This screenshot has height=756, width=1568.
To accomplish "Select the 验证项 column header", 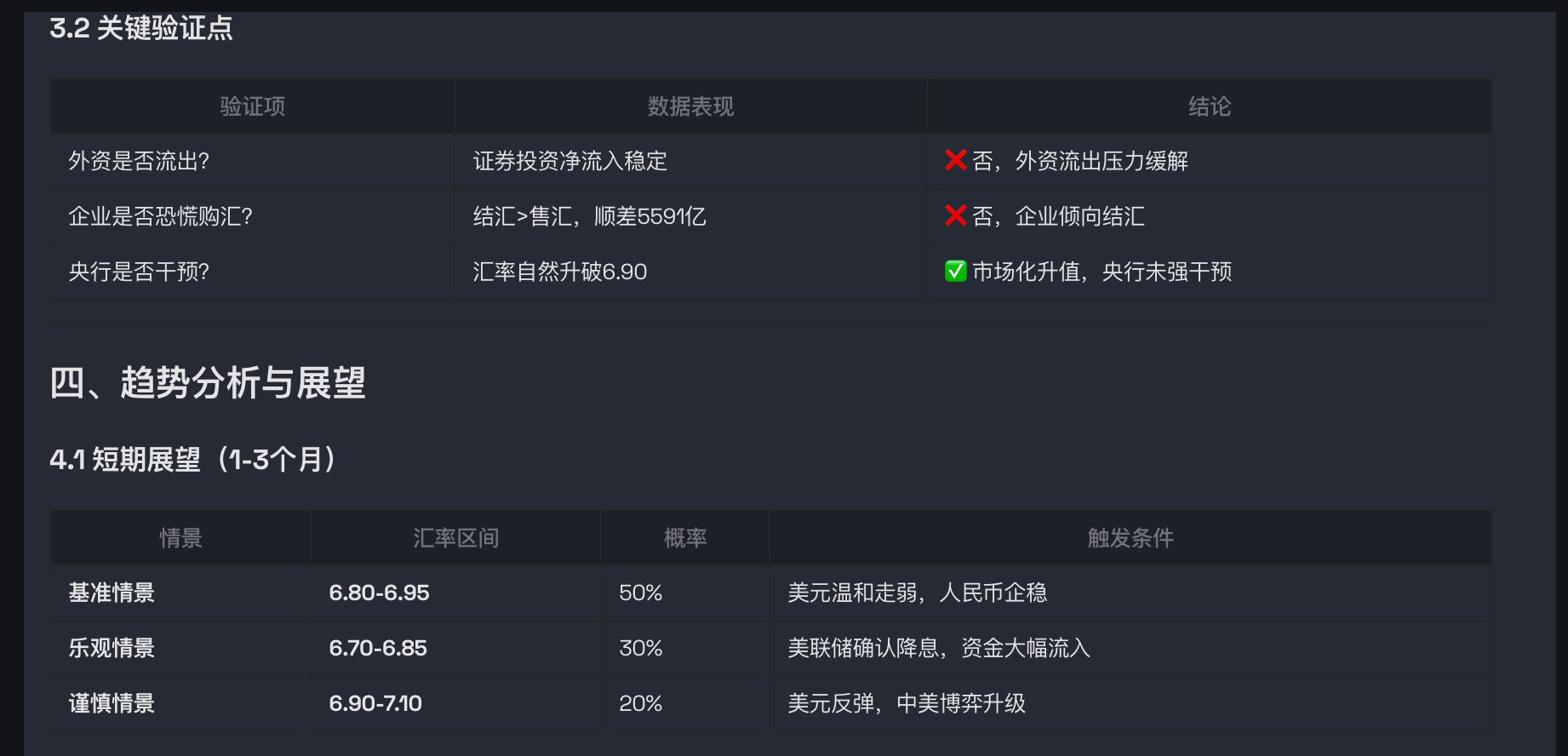I will pyautogui.click(x=252, y=106).
